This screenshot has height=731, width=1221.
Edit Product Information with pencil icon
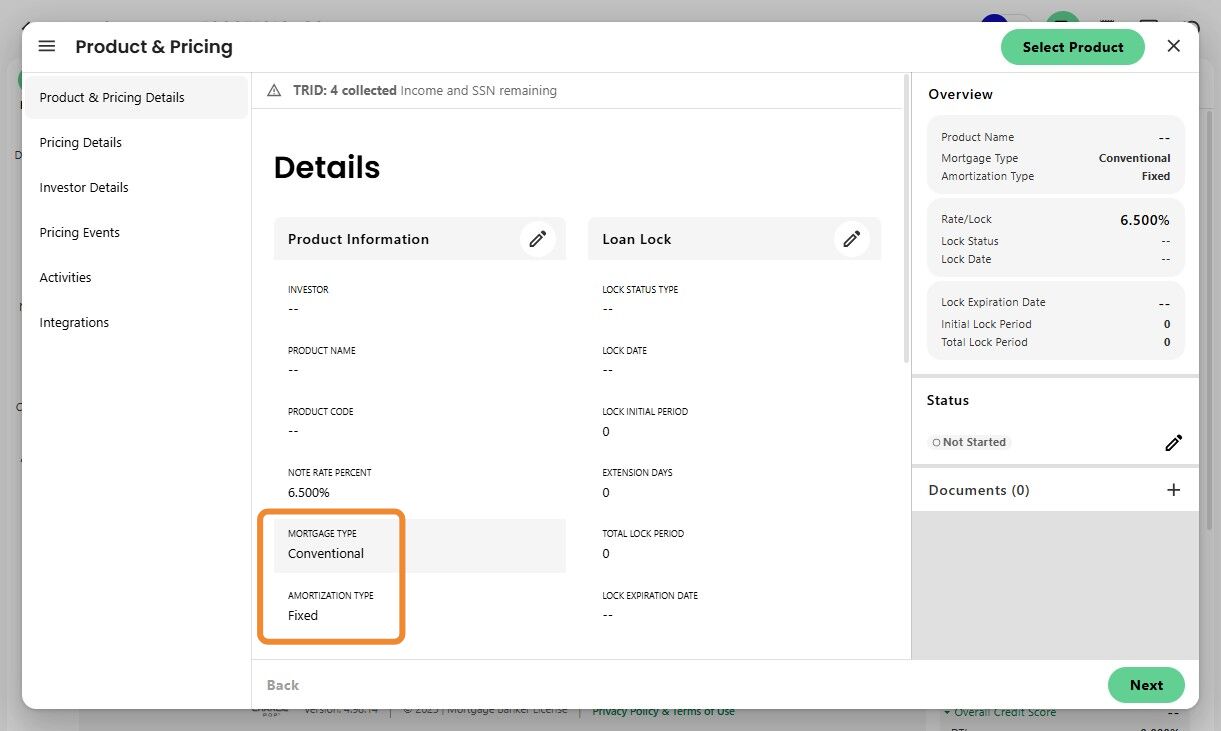coord(538,239)
